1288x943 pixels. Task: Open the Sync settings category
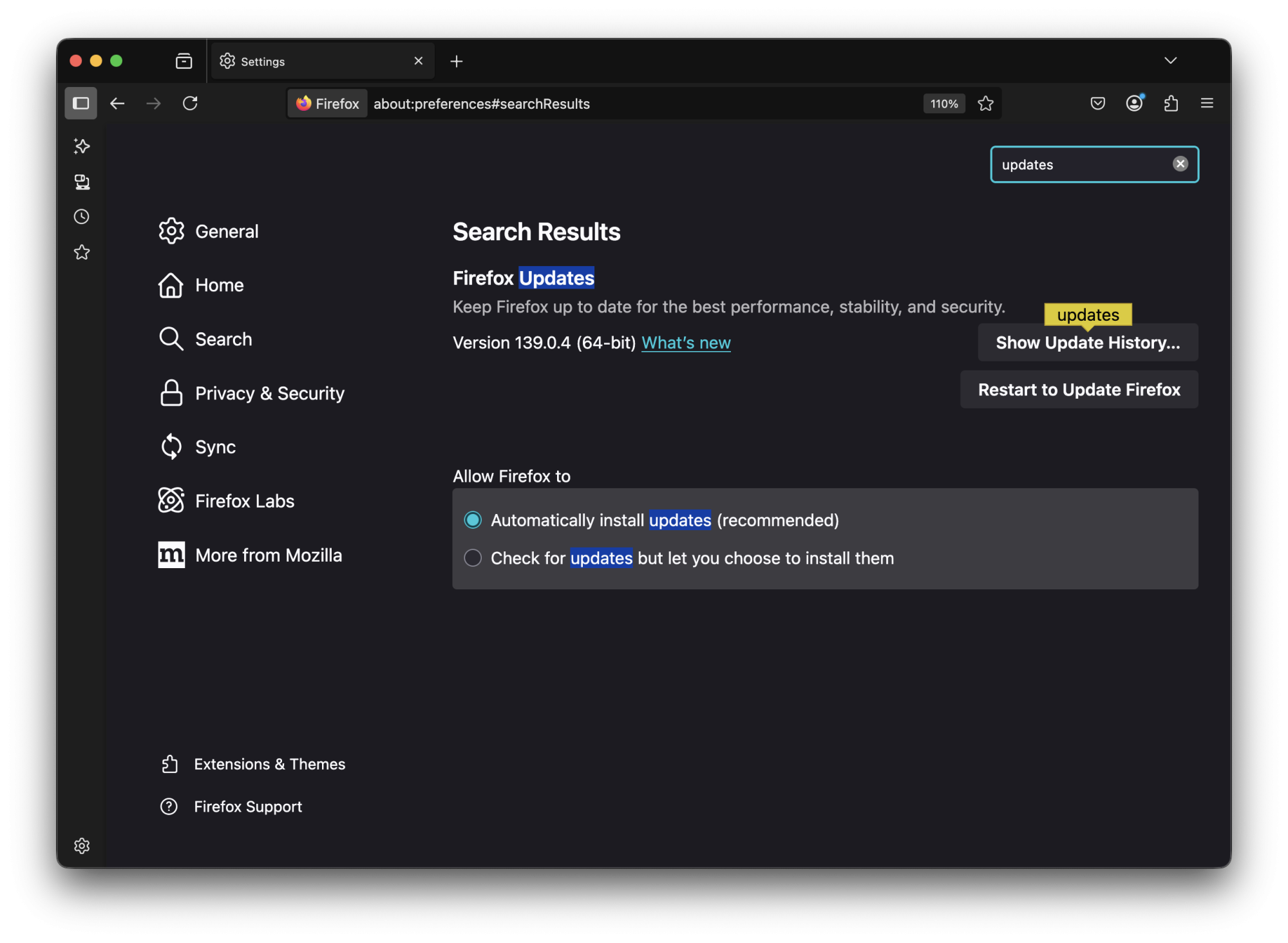[x=197, y=447]
